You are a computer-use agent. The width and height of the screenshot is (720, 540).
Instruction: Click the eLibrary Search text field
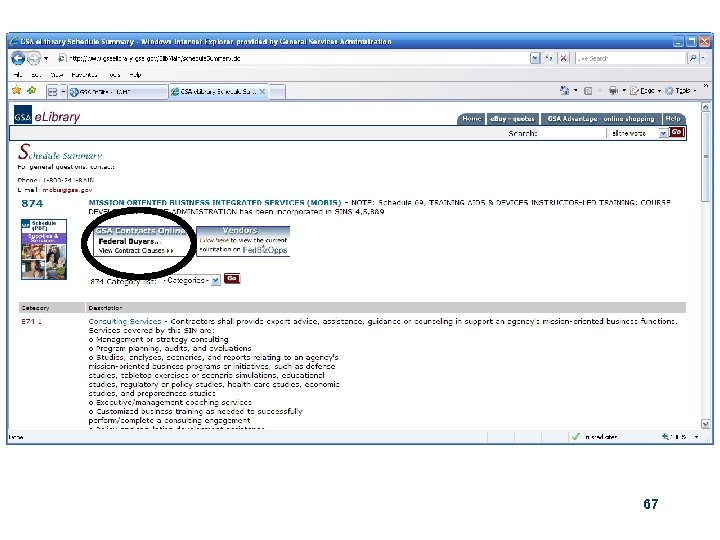572,133
